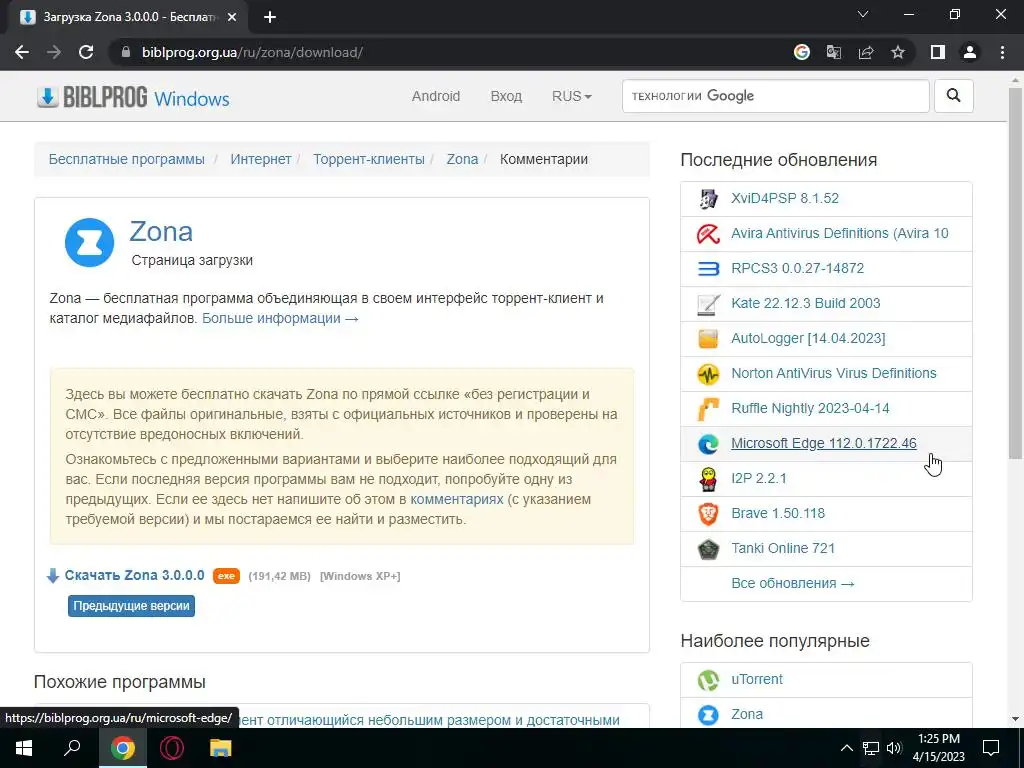Go to Интернет breadcrumb

tap(261, 159)
